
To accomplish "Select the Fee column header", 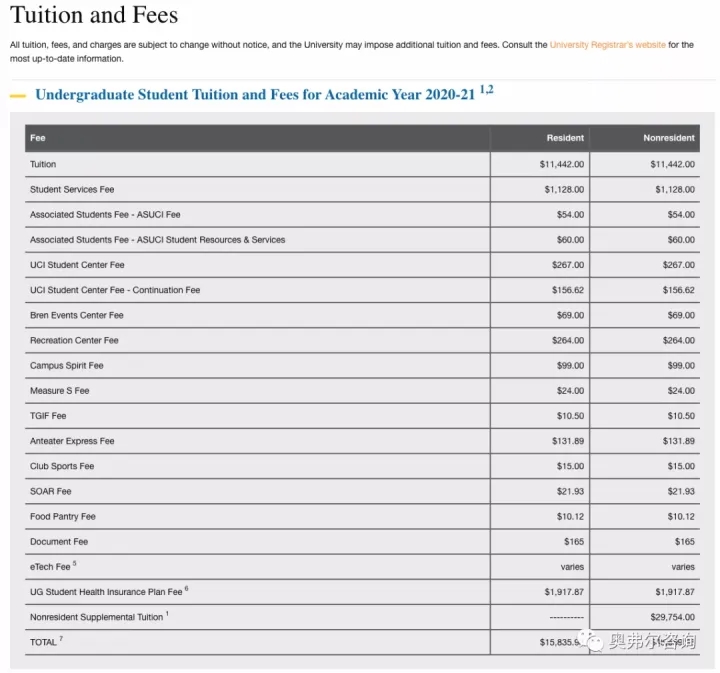I will click(38, 138).
